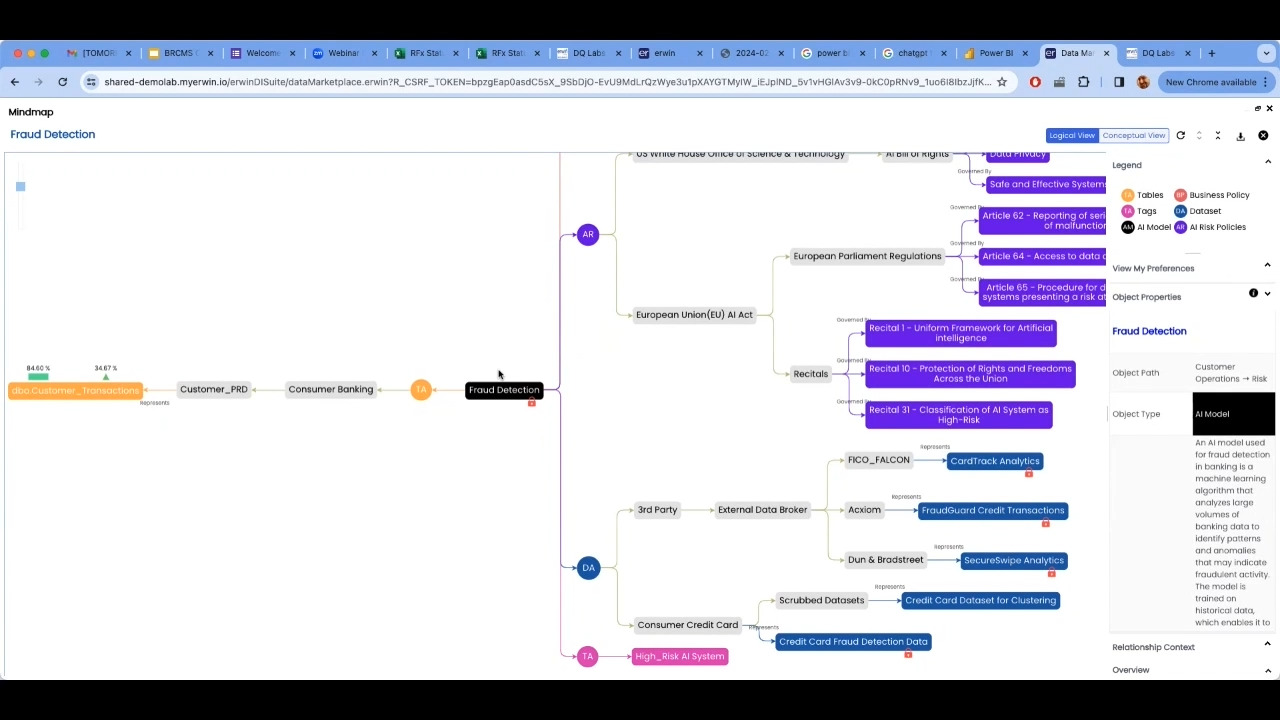Click the expand all nodes icon
Image resolution: width=1280 pixels, height=720 pixels.
(1199, 135)
